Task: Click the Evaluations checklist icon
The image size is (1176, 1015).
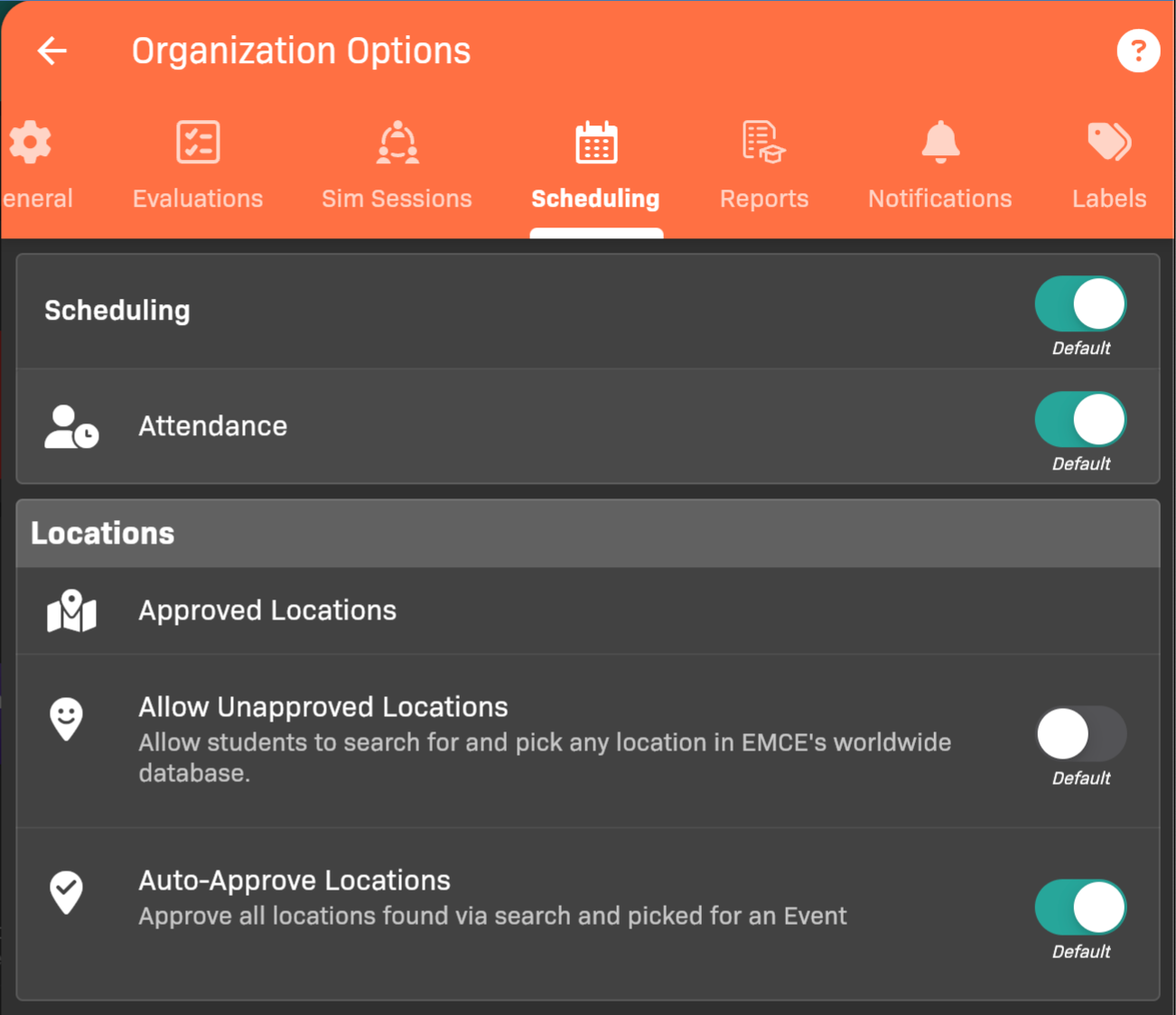Action: (198, 143)
